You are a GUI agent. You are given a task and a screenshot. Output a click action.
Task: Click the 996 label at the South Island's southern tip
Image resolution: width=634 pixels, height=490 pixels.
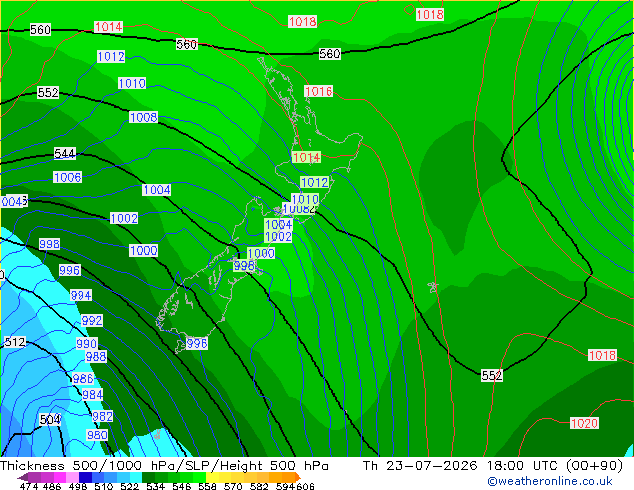(197, 344)
